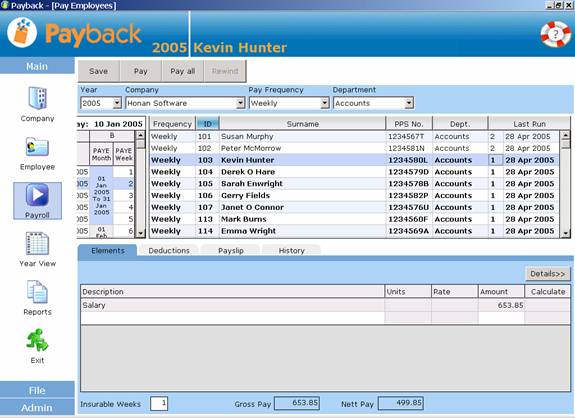Select the Janet O Connor row
The height and width of the screenshot is (418, 575).
(x=354, y=207)
